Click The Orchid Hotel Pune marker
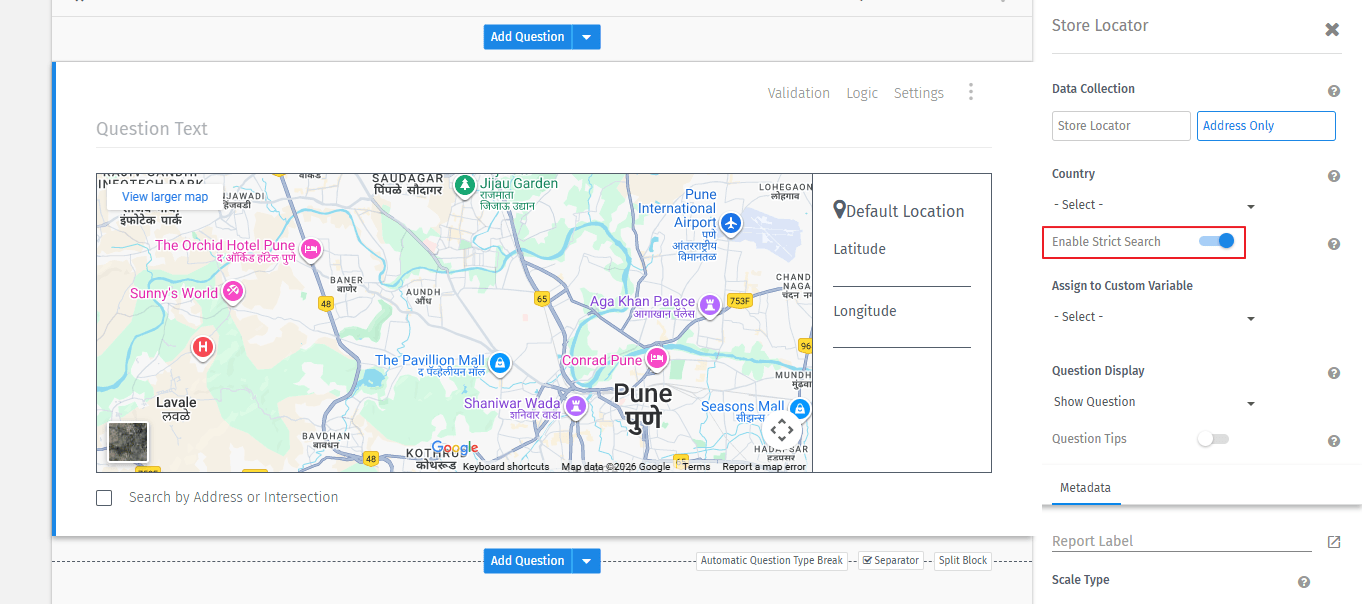Image resolution: width=1362 pixels, height=604 pixels. pyautogui.click(x=311, y=248)
